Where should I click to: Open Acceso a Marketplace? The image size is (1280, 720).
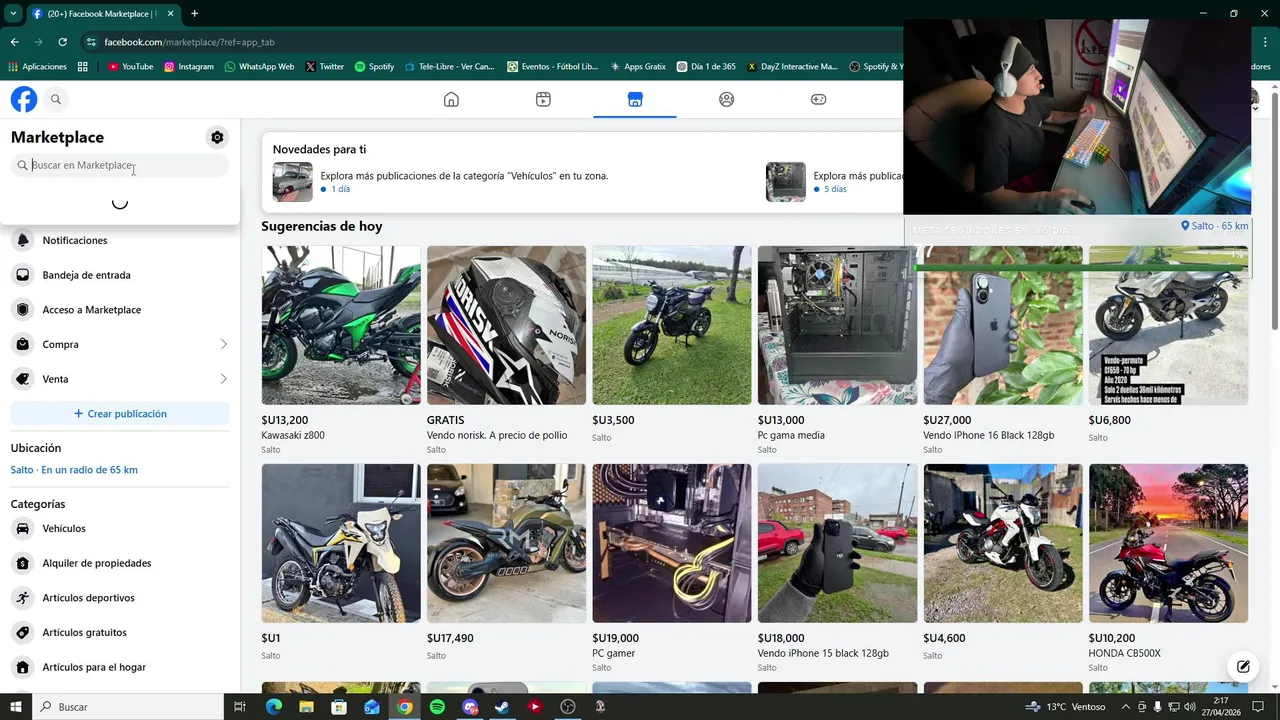click(120, 310)
